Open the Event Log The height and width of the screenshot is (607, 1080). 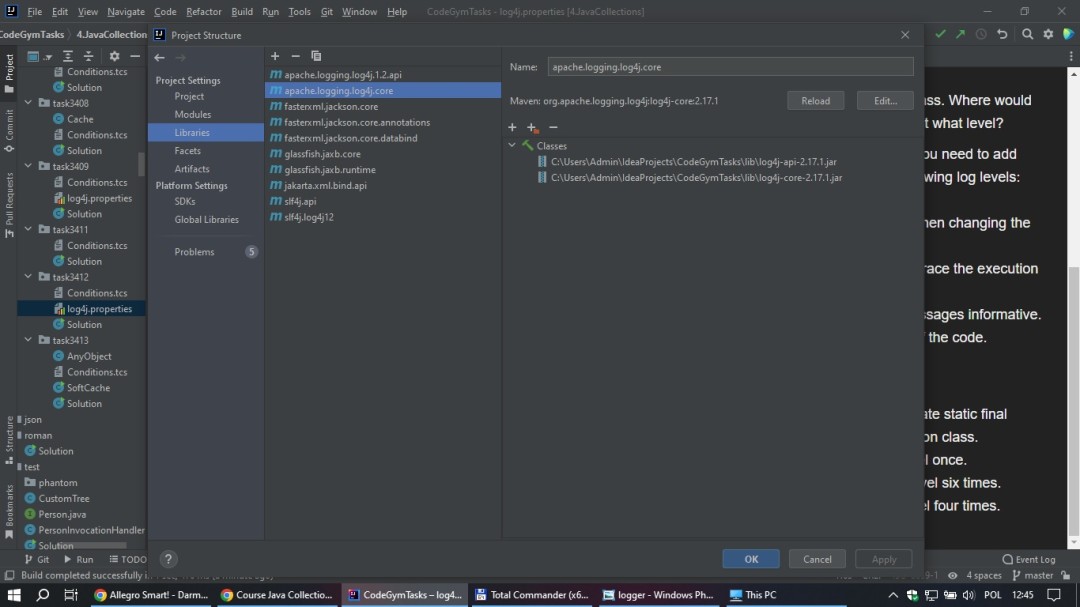coord(1029,559)
